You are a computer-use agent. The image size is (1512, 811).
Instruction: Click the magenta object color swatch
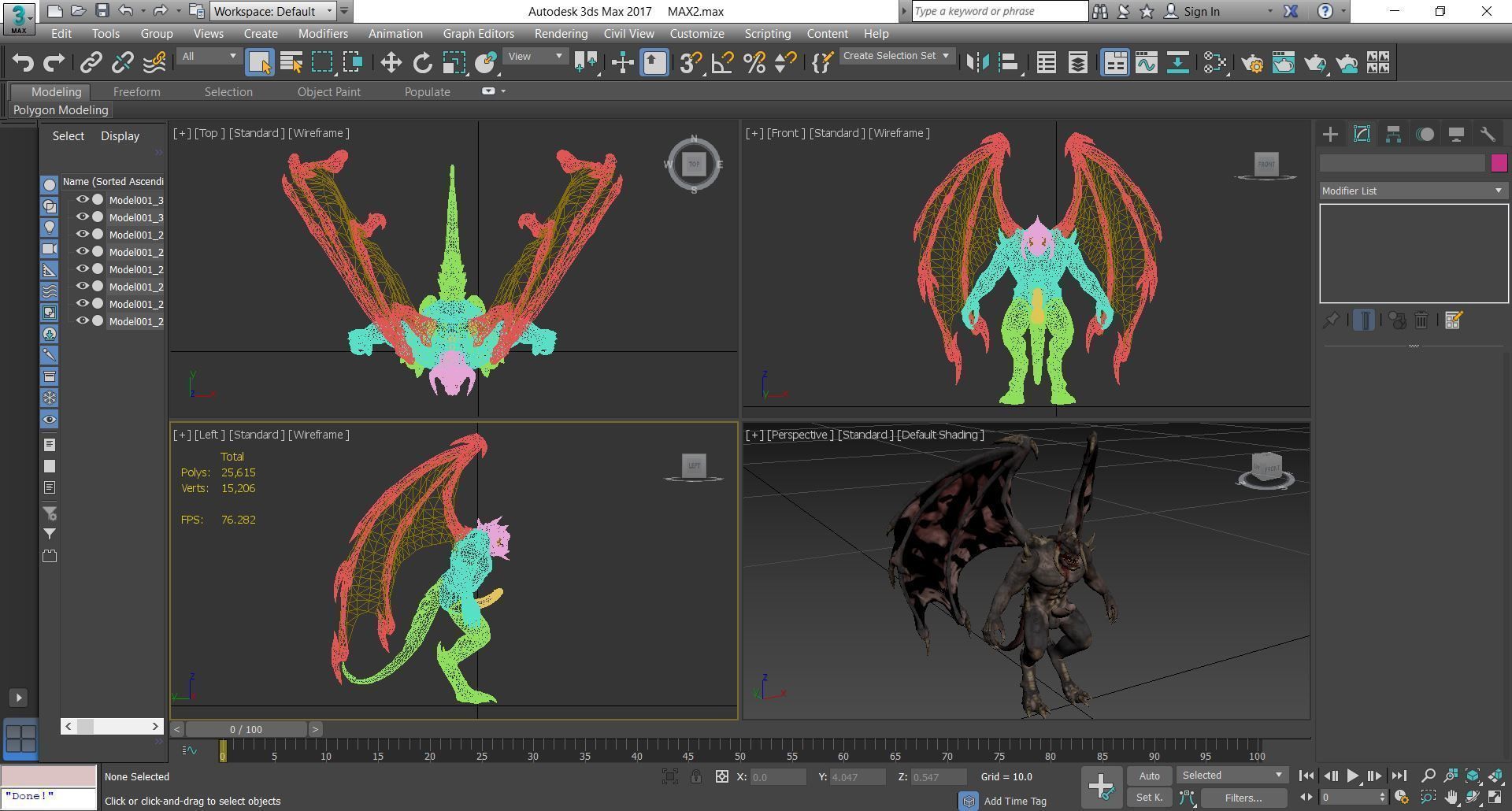tap(1499, 163)
